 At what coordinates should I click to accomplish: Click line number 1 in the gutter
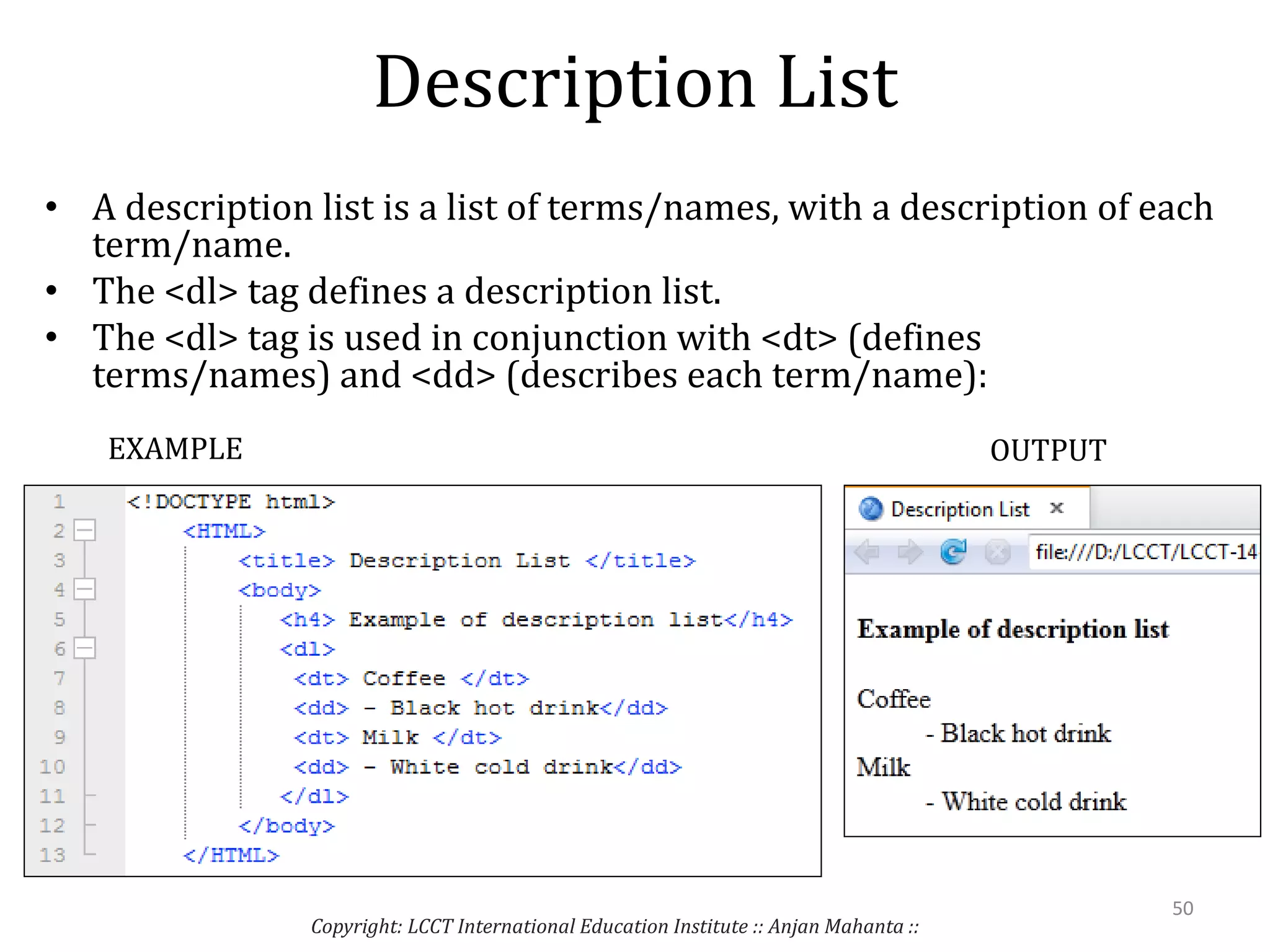tap(59, 501)
